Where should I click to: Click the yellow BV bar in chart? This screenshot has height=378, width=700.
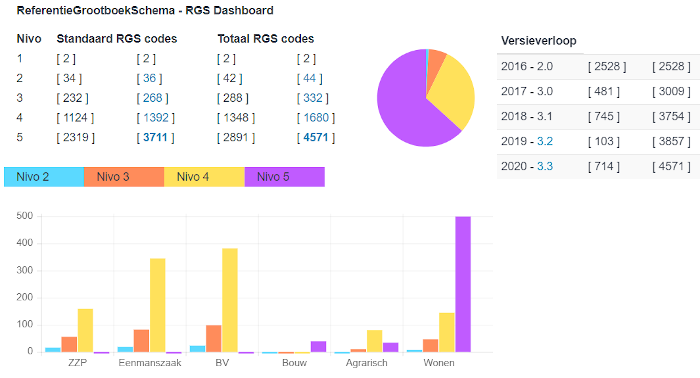230,300
